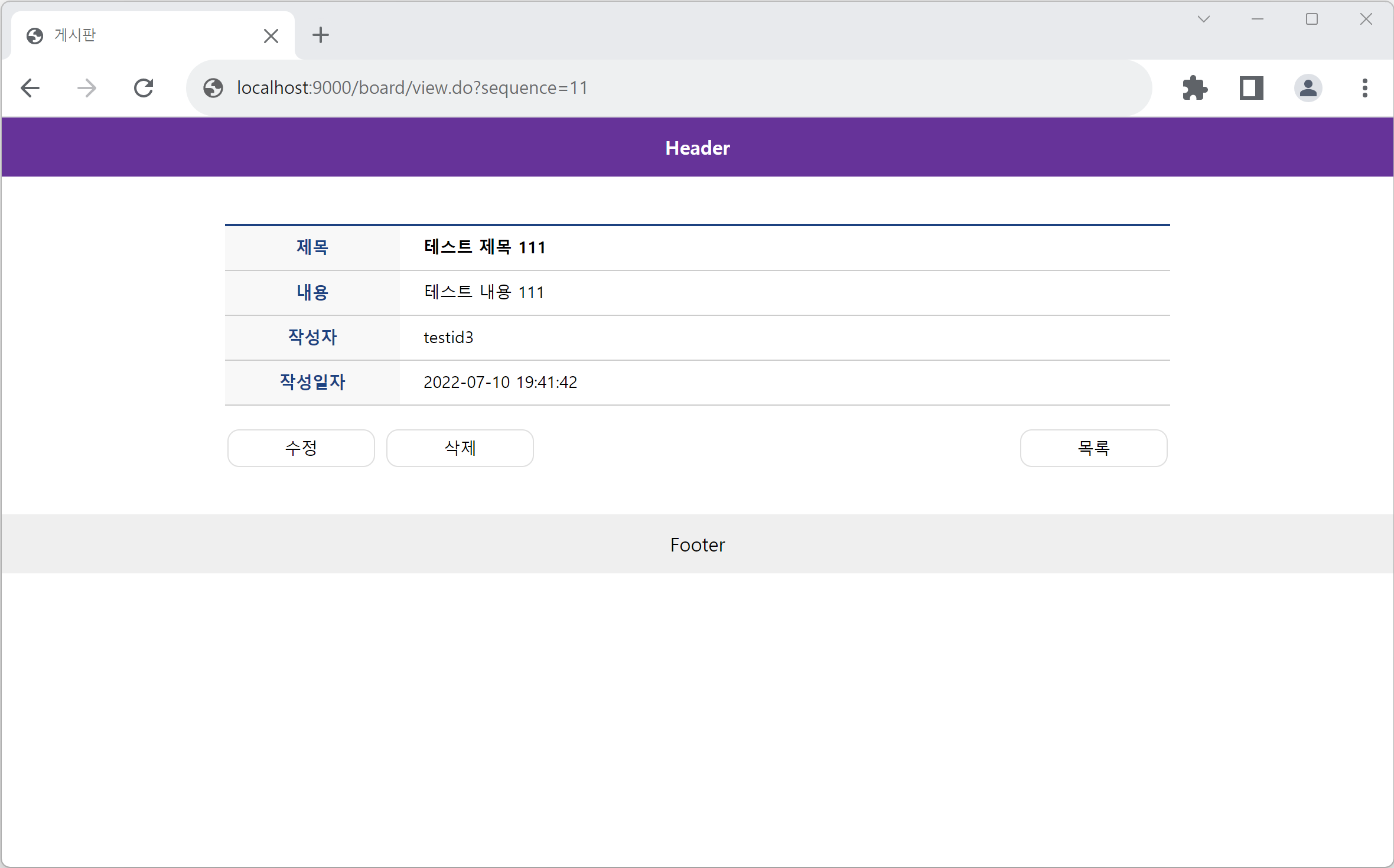Click the 수정 edit button
Viewport: 1394px width, 868px height.
(301, 448)
